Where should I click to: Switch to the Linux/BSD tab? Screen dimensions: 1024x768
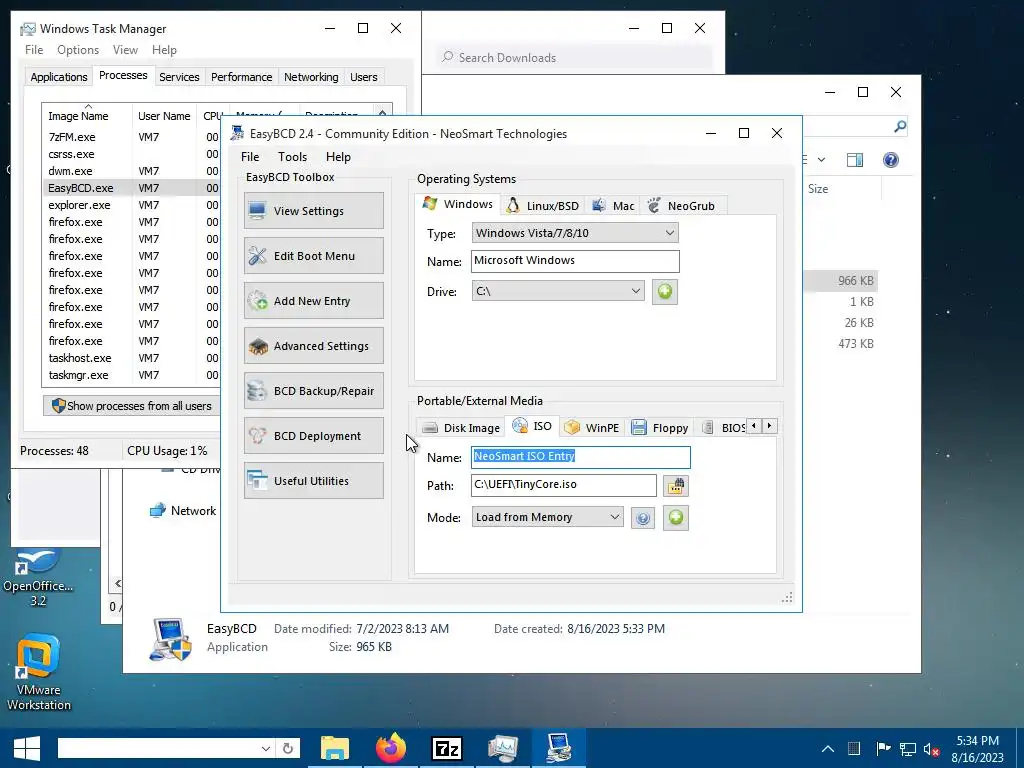(543, 206)
